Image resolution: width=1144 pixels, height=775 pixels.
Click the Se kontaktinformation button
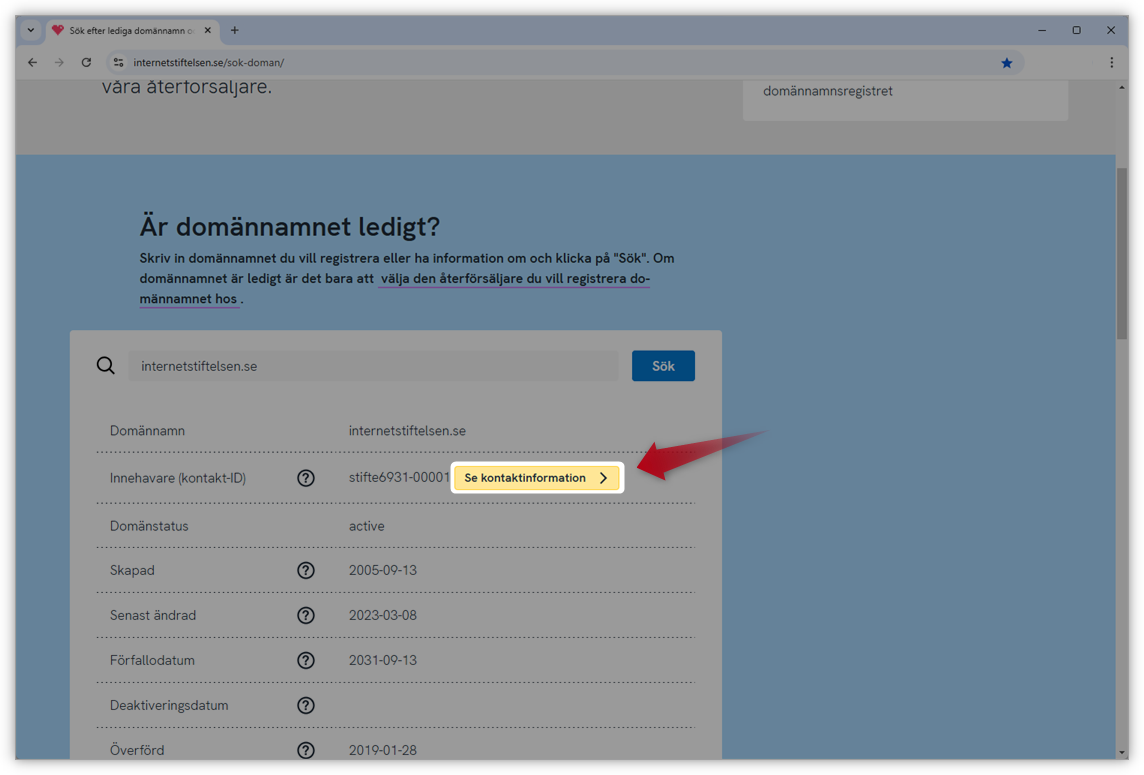[527, 478]
